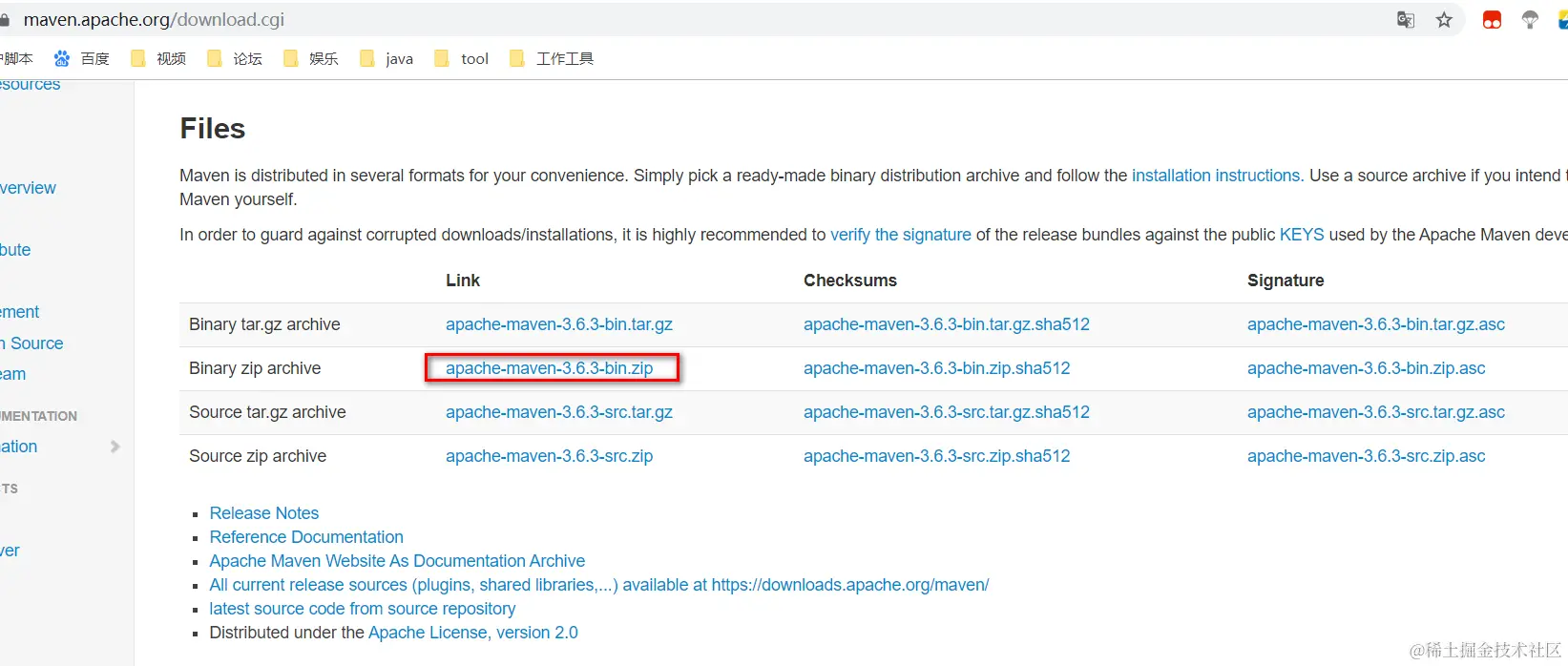This screenshot has width=1568, height=666.
Task: Open the 娱乐 bookmarks folder
Action: [311, 59]
